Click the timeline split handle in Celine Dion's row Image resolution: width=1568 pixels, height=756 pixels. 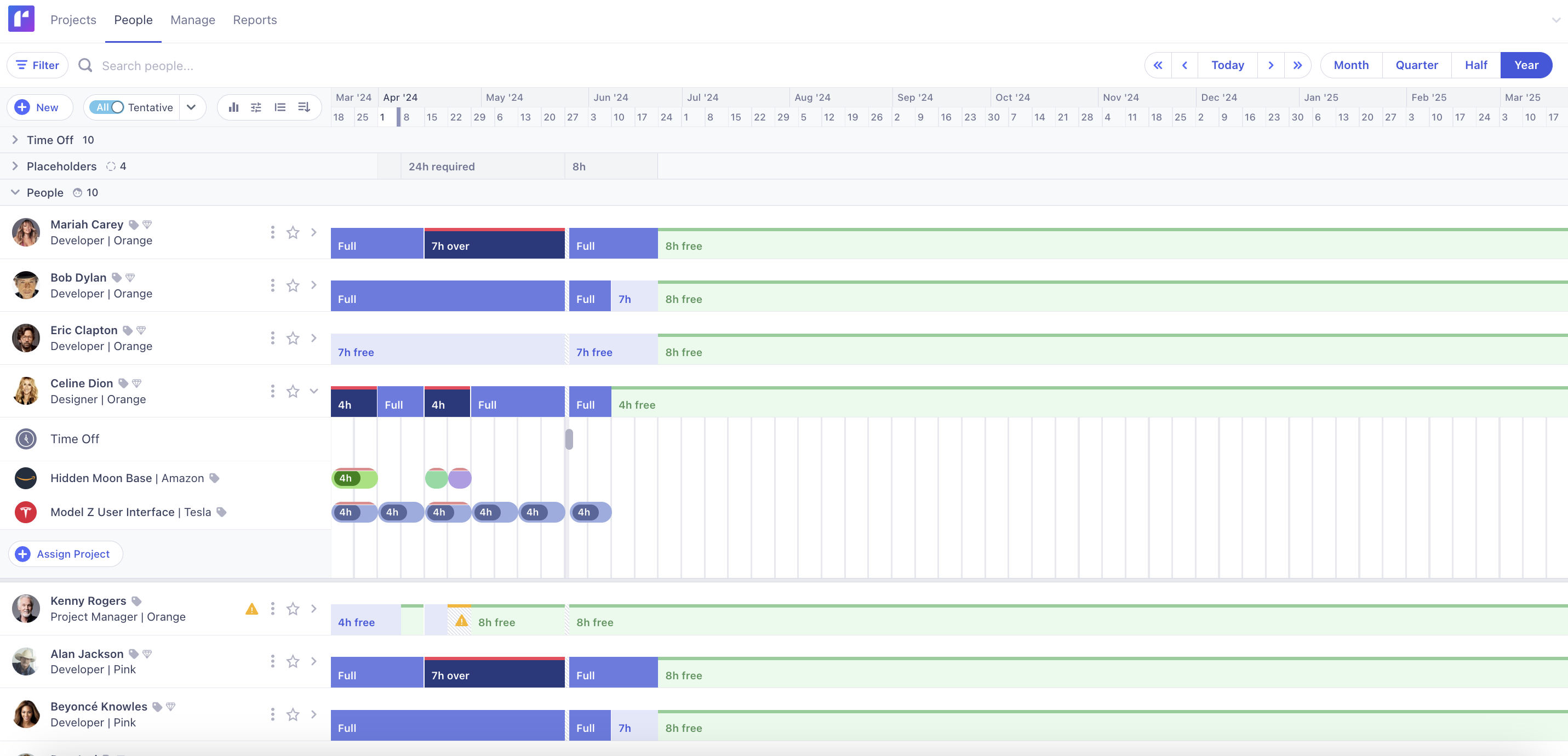pyautogui.click(x=569, y=438)
